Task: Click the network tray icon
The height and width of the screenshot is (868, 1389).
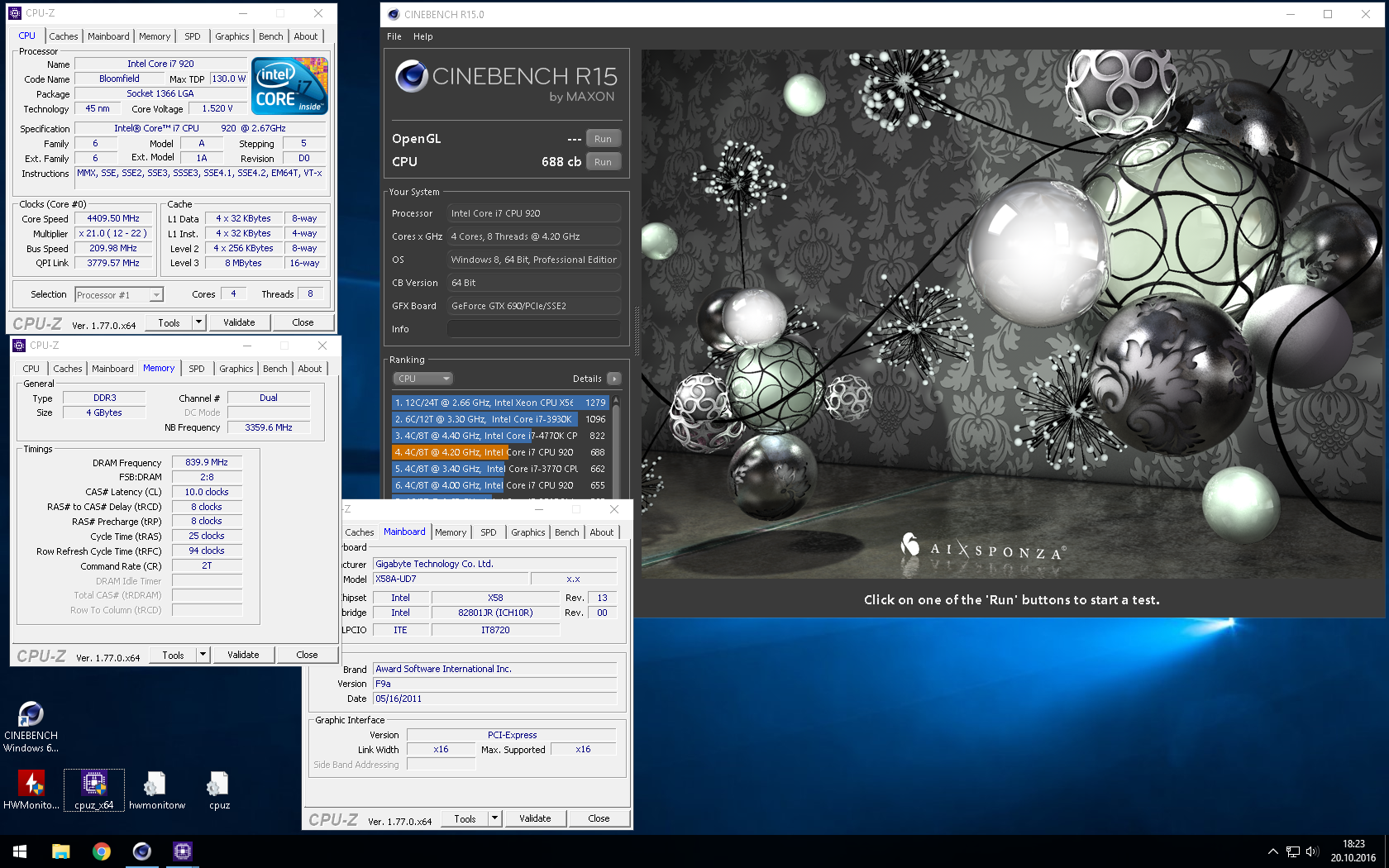Action: [x=1293, y=851]
